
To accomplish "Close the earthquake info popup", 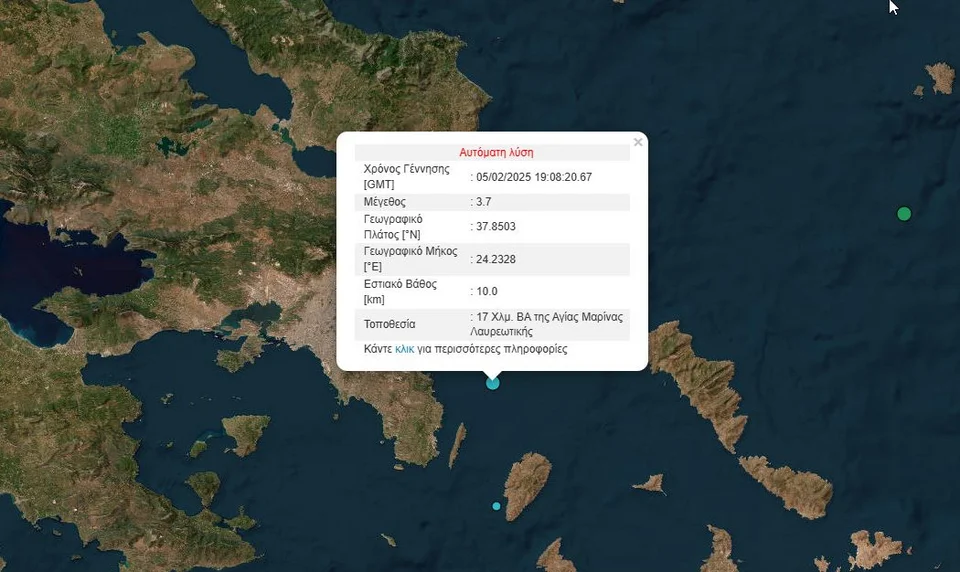I will tap(638, 142).
